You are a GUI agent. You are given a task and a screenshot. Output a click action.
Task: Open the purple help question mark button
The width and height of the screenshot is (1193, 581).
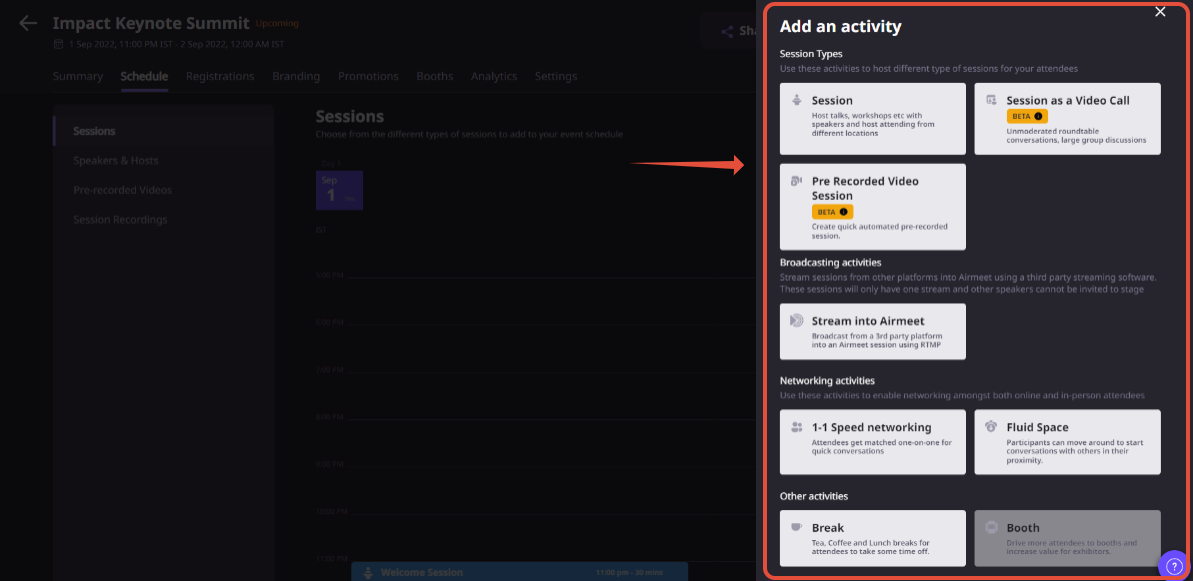pos(1173,566)
